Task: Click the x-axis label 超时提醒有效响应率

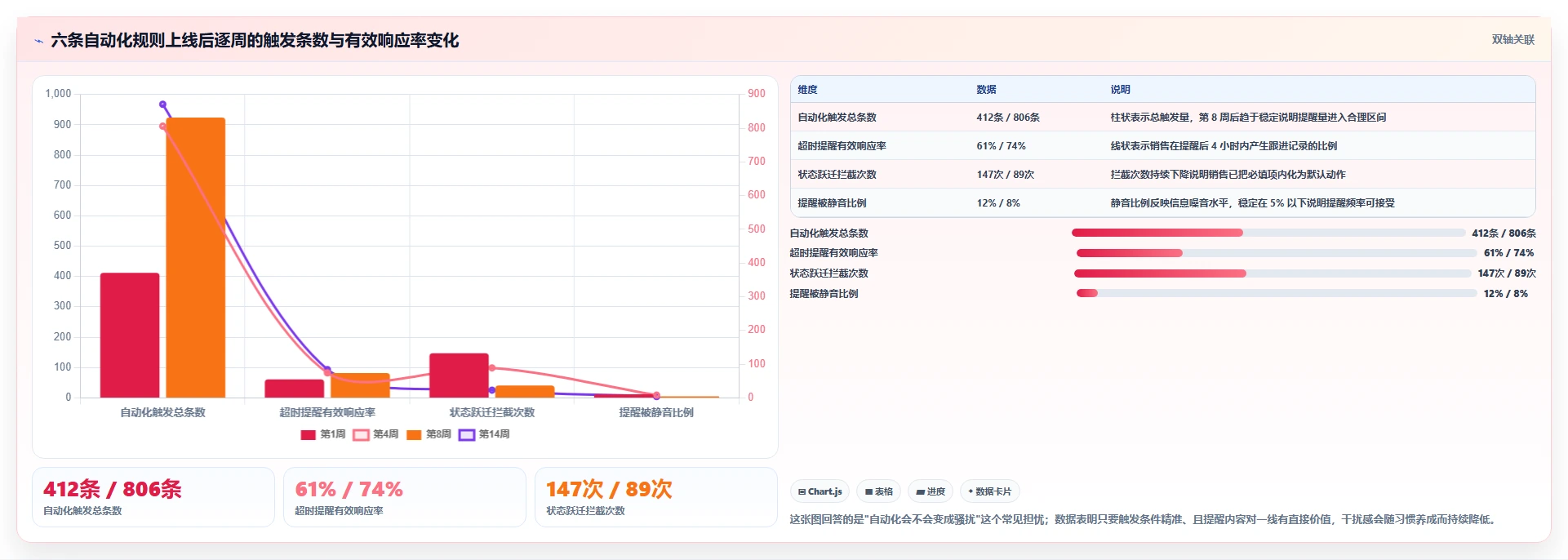Action: [327, 413]
